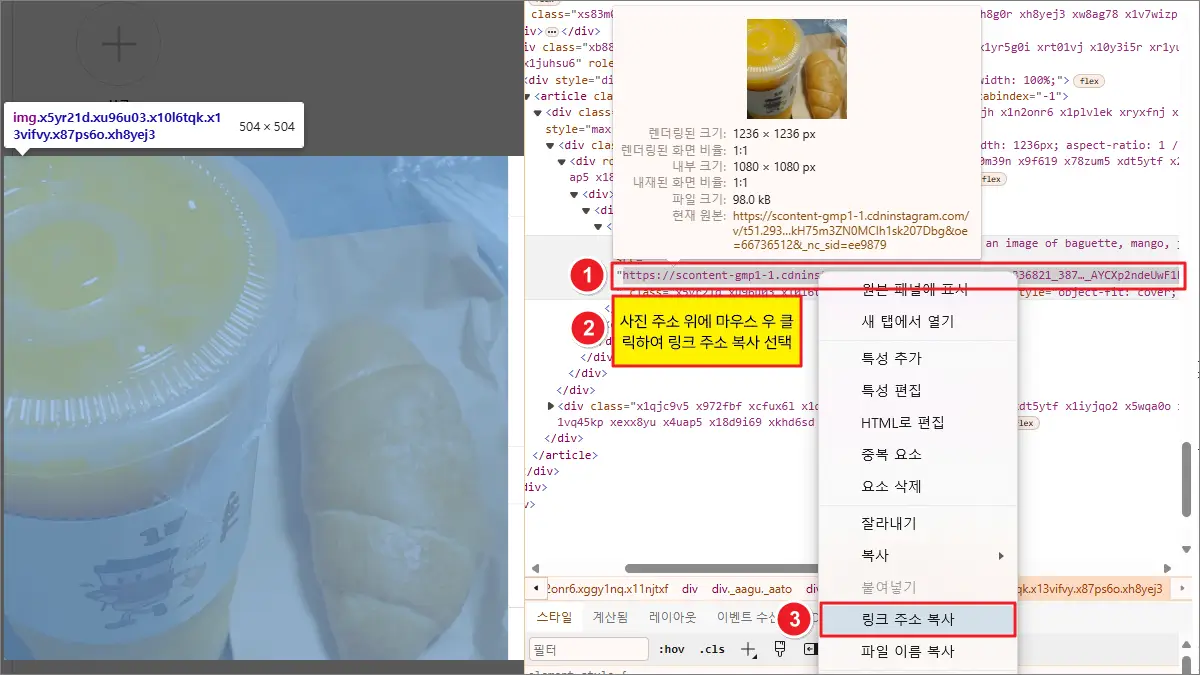Screen dimensions: 1200x675
Task: Toggle the :hov element state button
Action: (x=671, y=649)
